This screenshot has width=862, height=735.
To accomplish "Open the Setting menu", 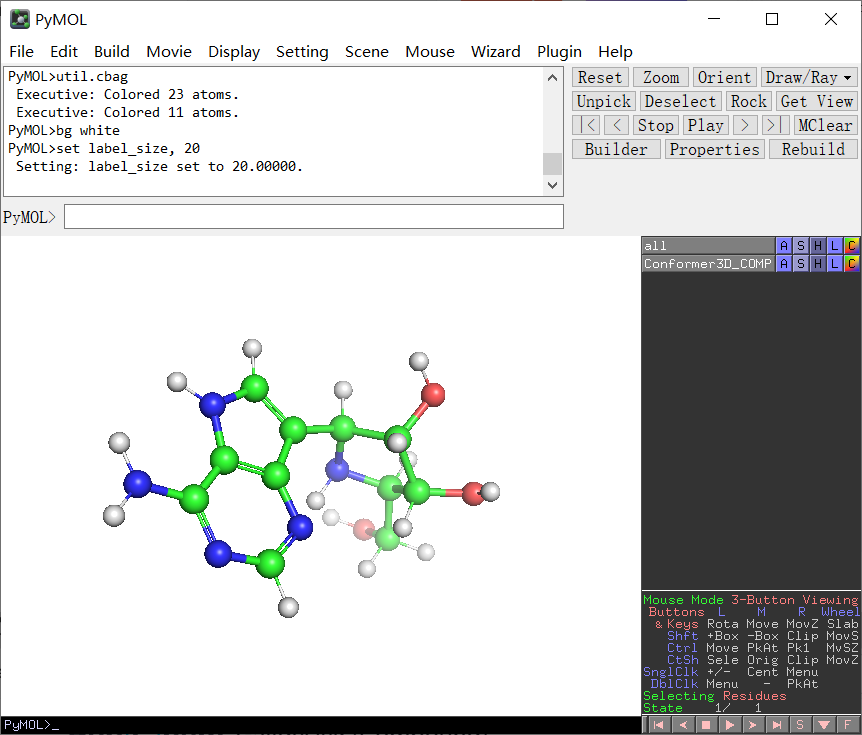I will (302, 52).
